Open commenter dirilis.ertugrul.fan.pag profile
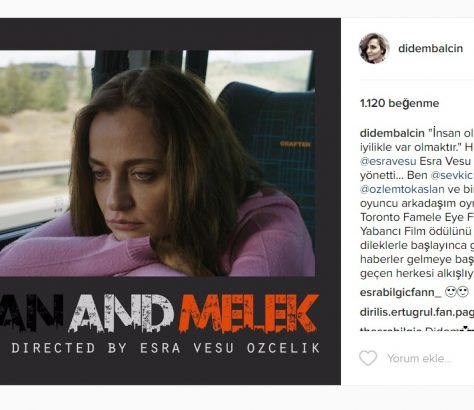This screenshot has width=474, height=410. coord(417,312)
